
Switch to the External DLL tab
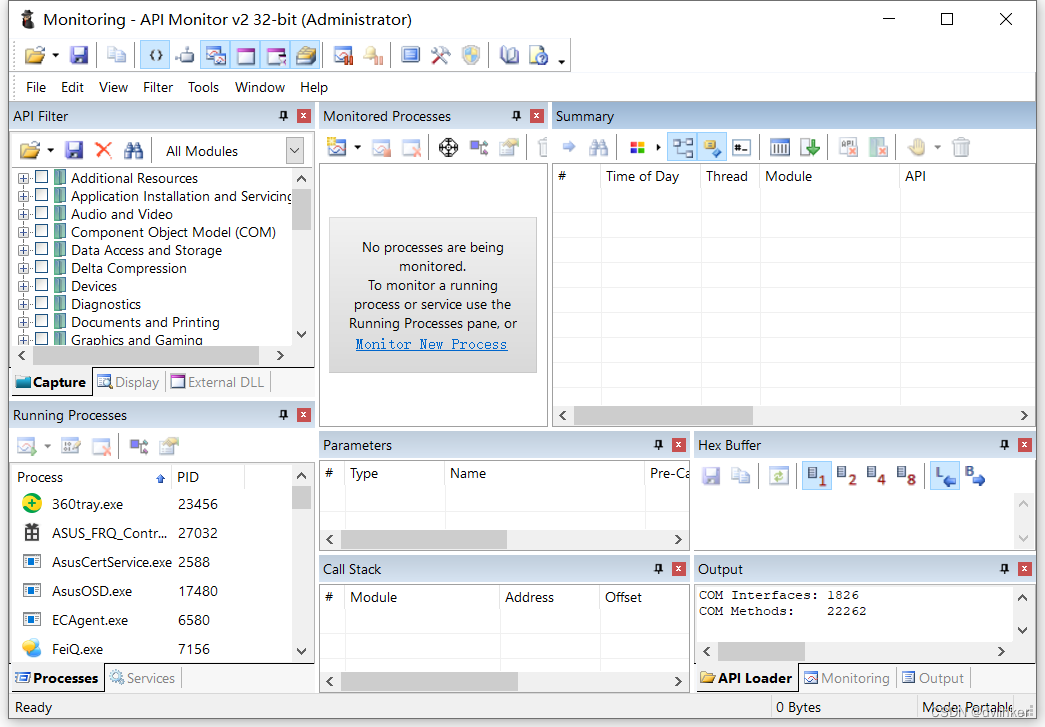pyautogui.click(x=218, y=382)
